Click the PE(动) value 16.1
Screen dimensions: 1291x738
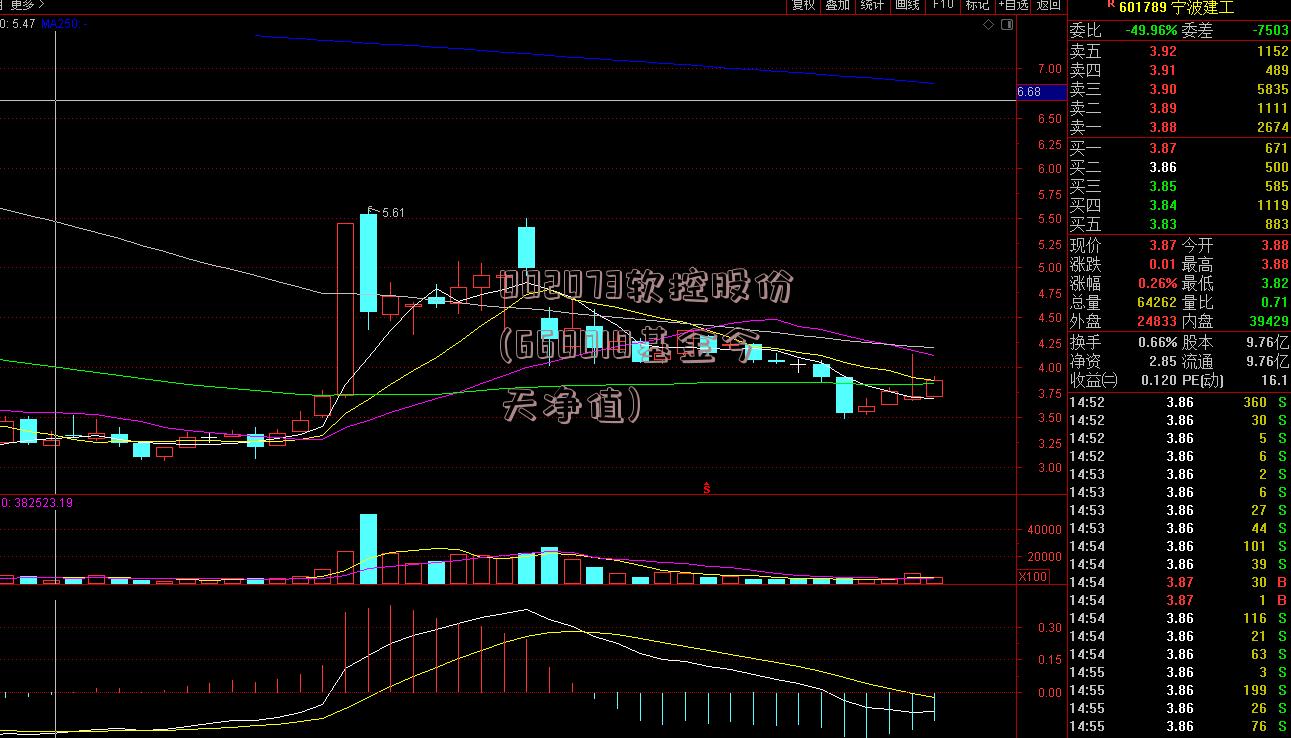click(x=1275, y=380)
